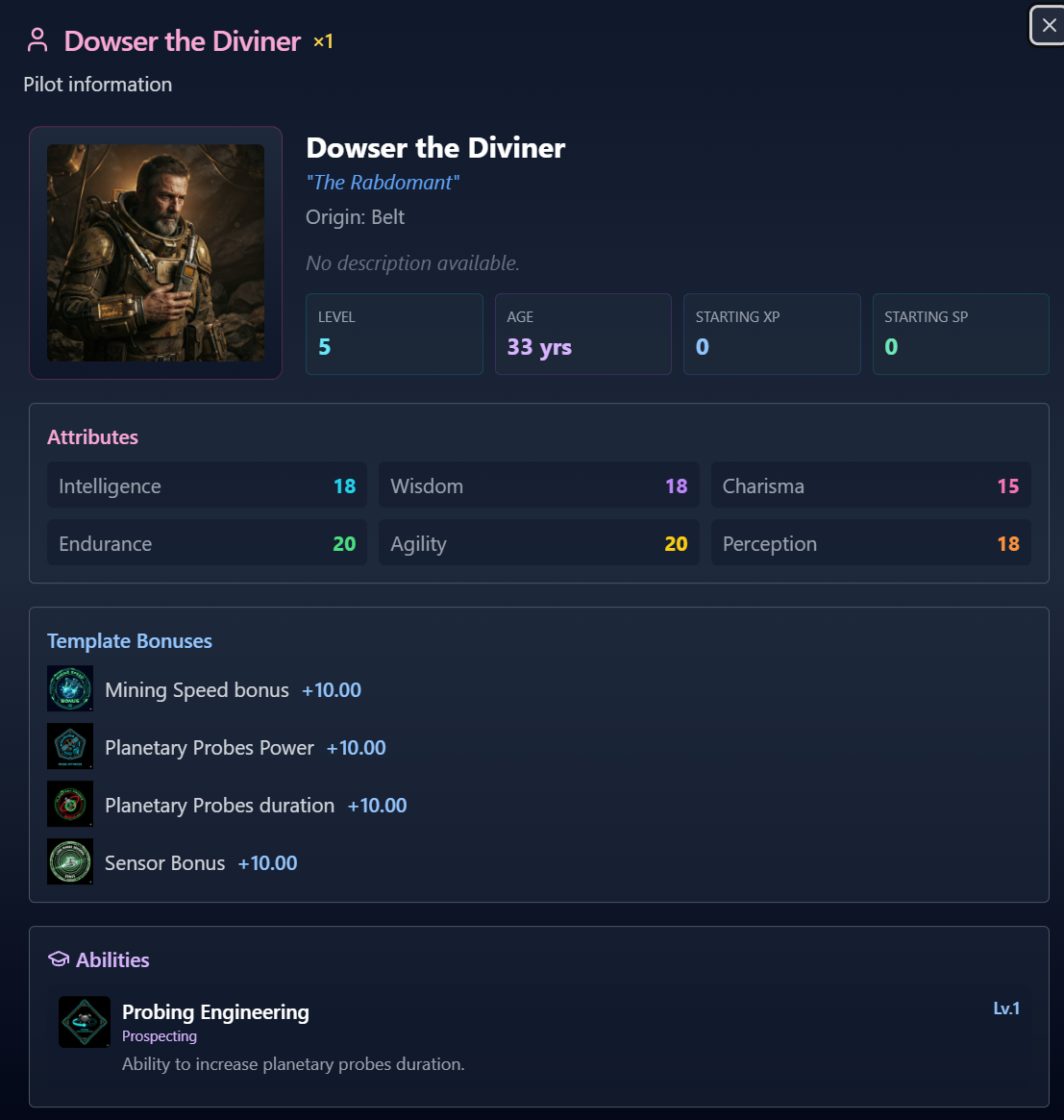Click the Planetary Probes Power icon
This screenshot has width=1064, height=1120.
coord(70,746)
